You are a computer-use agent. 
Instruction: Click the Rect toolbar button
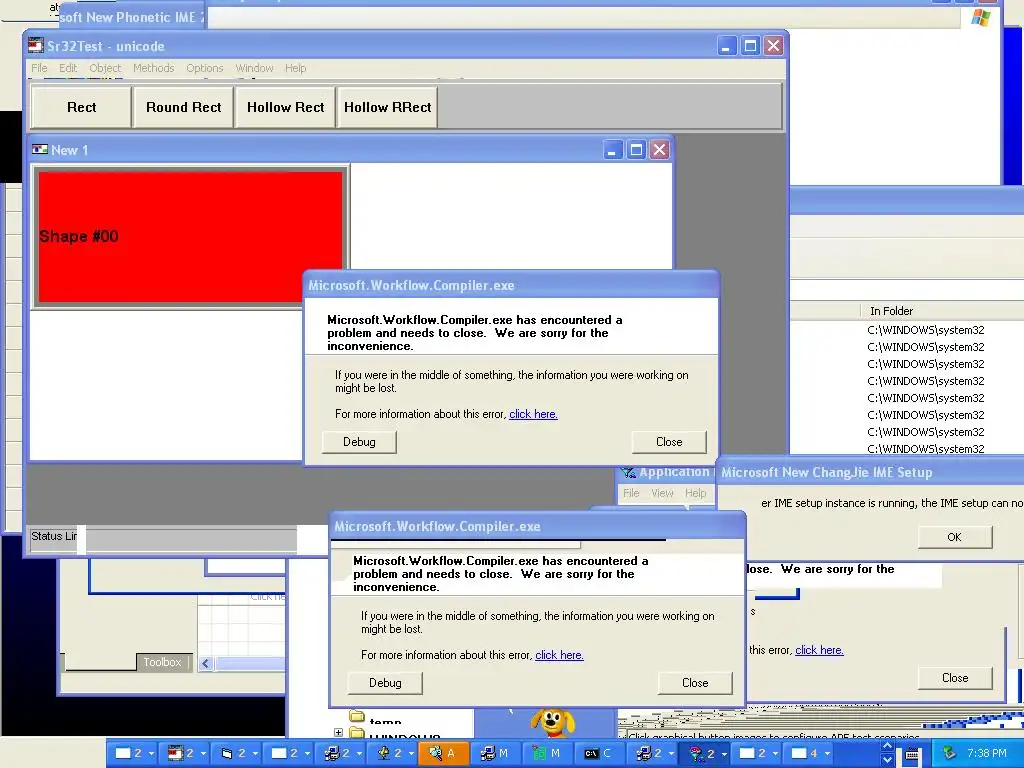coord(81,107)
